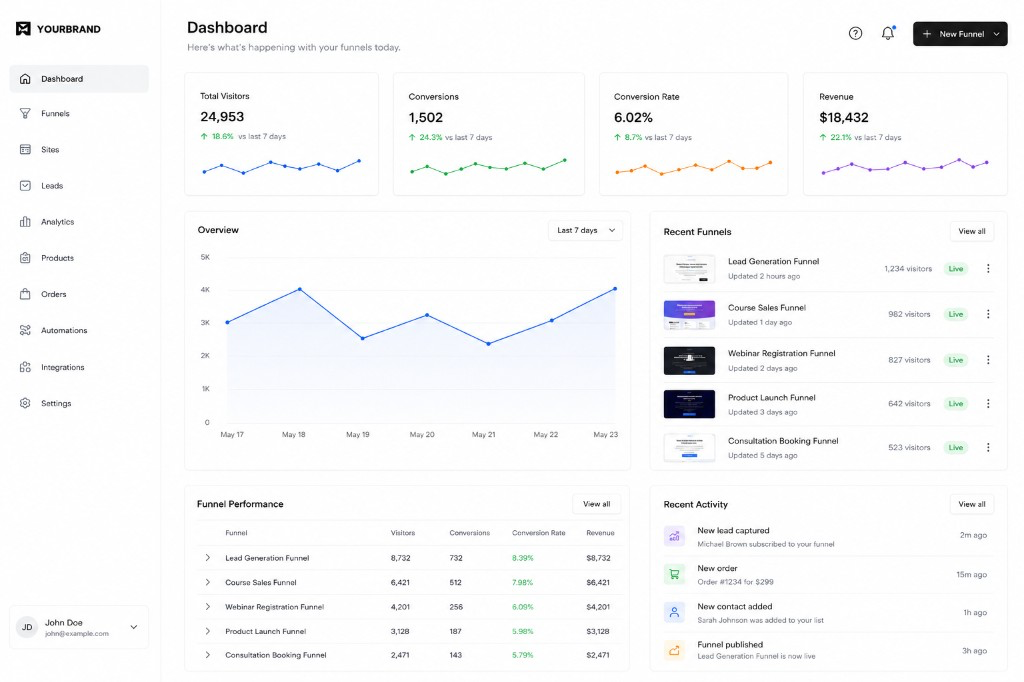This screenshot has width=1024, height=682.
Task: Click the 8.39% conversion rate cell
Action: 522,558
